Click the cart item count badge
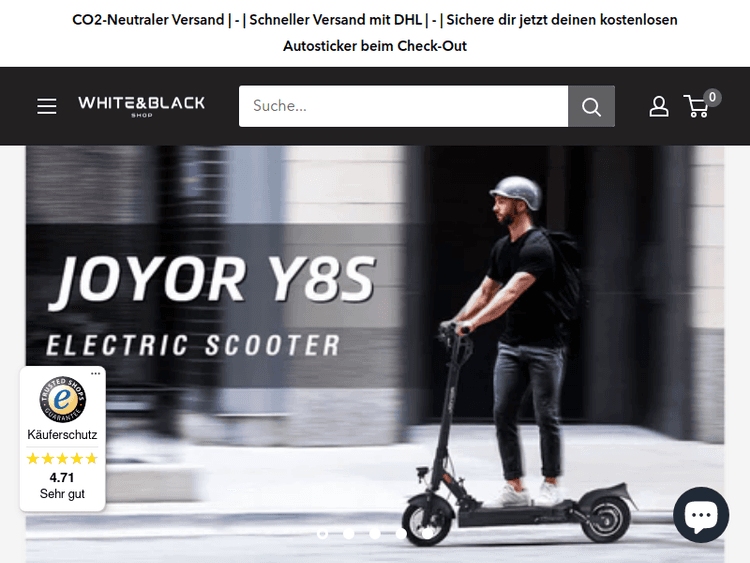Screen dimensions: 750x563 pos(712,98)
